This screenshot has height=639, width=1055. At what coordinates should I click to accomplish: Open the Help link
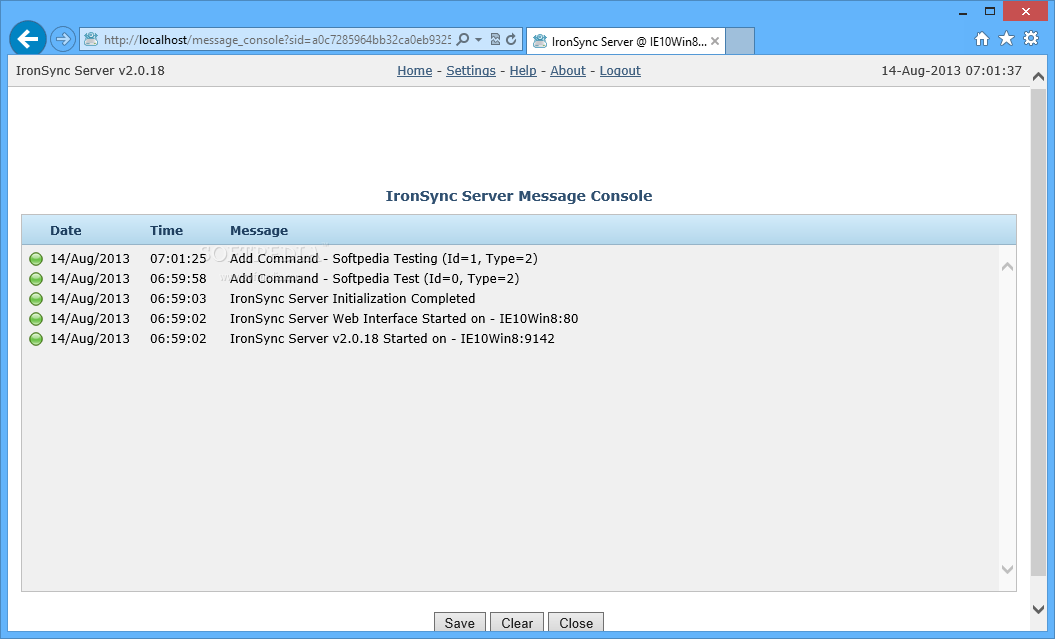[x=523, y=71]
